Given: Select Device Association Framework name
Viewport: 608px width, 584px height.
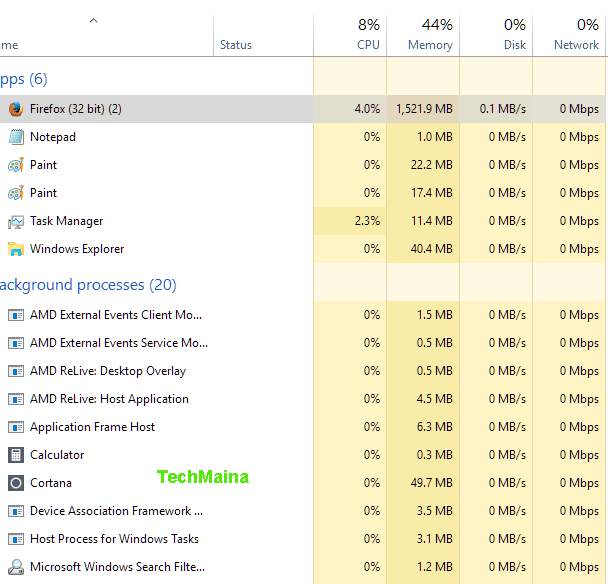Looking at the screenshot, I should (116, 511).
